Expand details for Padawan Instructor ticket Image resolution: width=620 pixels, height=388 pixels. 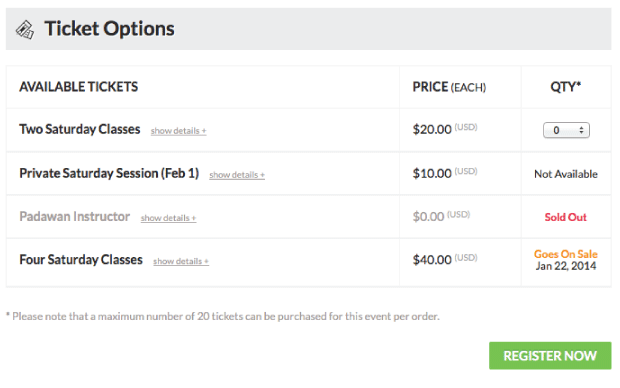(168, 218)
